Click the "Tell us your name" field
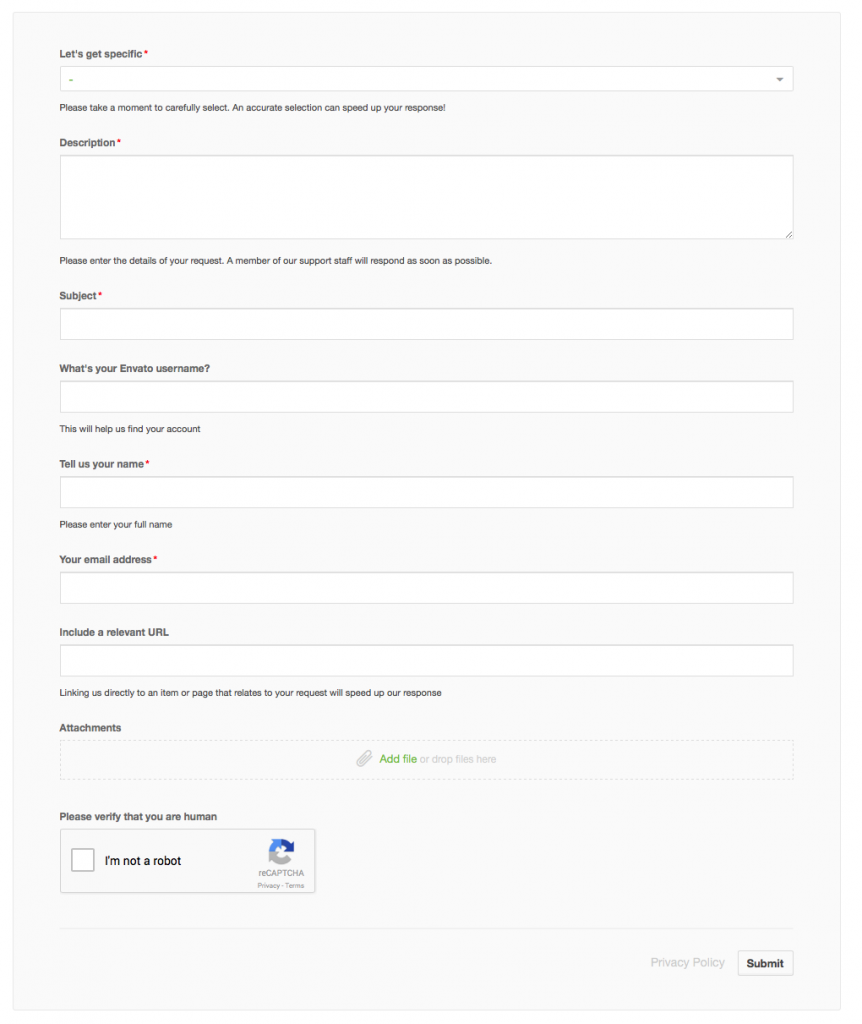Image resolution: width=862 pixels, height=1024 pixels. (x=426, y=492)
